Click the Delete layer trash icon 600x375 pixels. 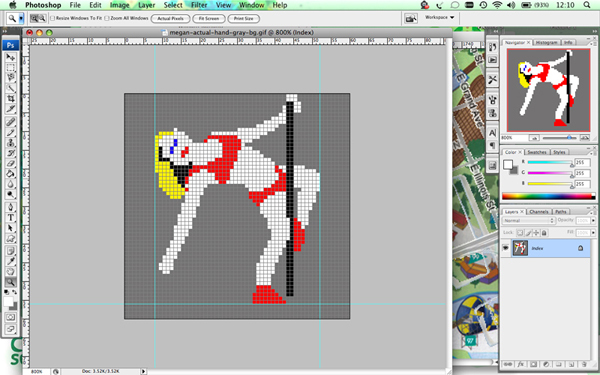[x=584, y=365]
